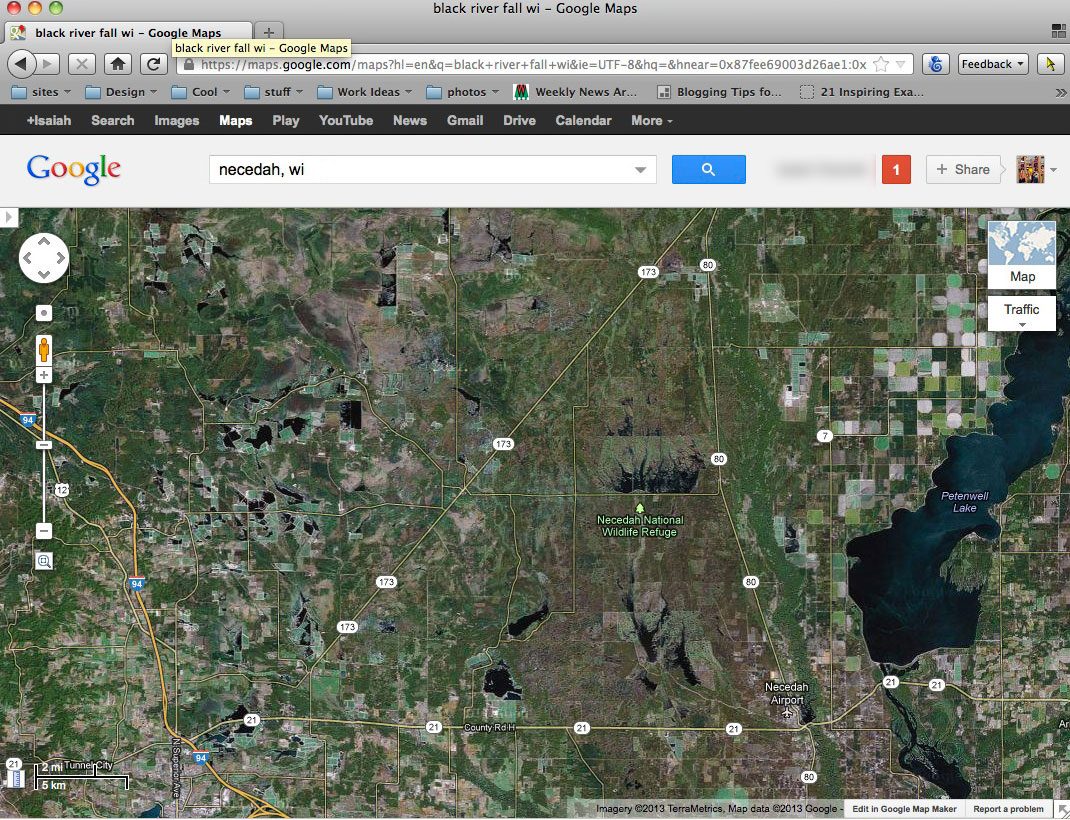Open the Weekly News Ar... bookmark

[575, 92]
